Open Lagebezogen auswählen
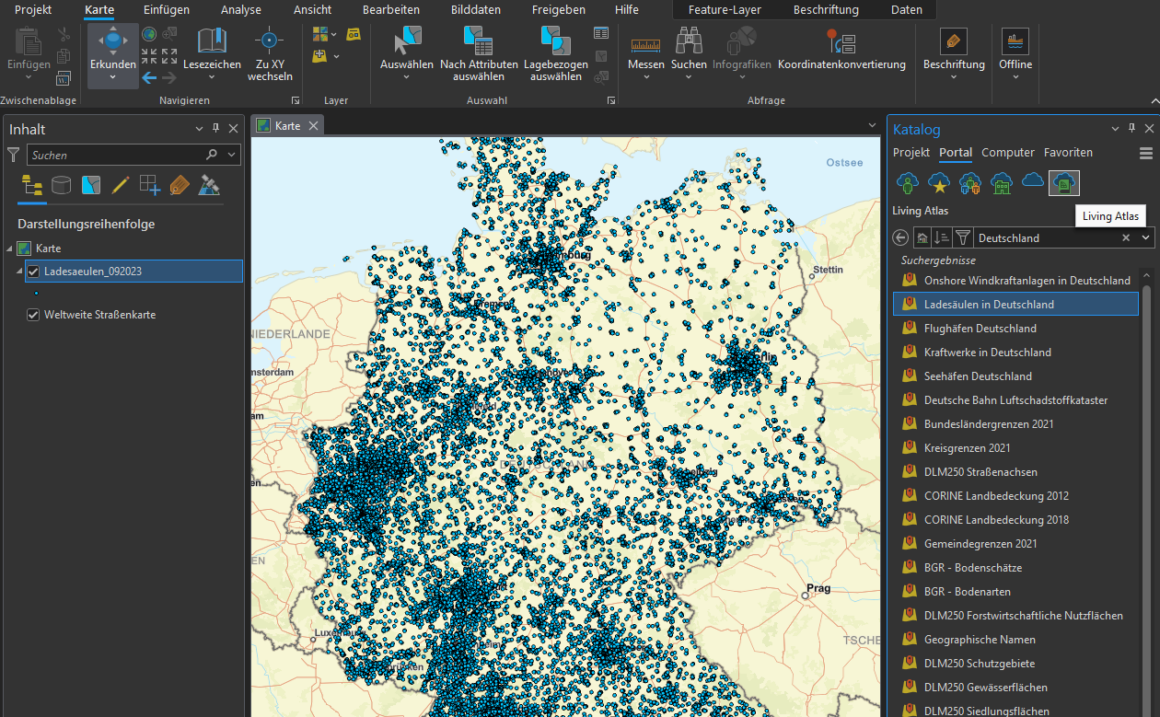Viewport: 1160px width, 717px height. (556, 53)
